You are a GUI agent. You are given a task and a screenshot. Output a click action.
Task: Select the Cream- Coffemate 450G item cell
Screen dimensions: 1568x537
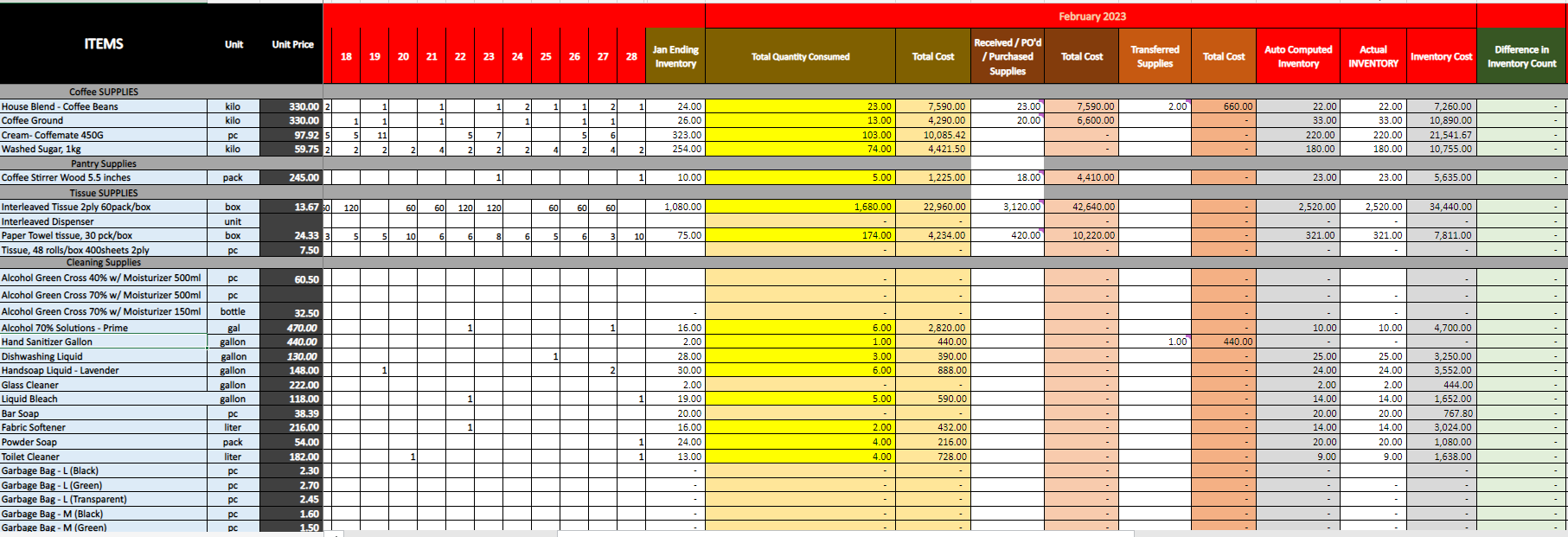pyautogui.click(x=104, y=135)
